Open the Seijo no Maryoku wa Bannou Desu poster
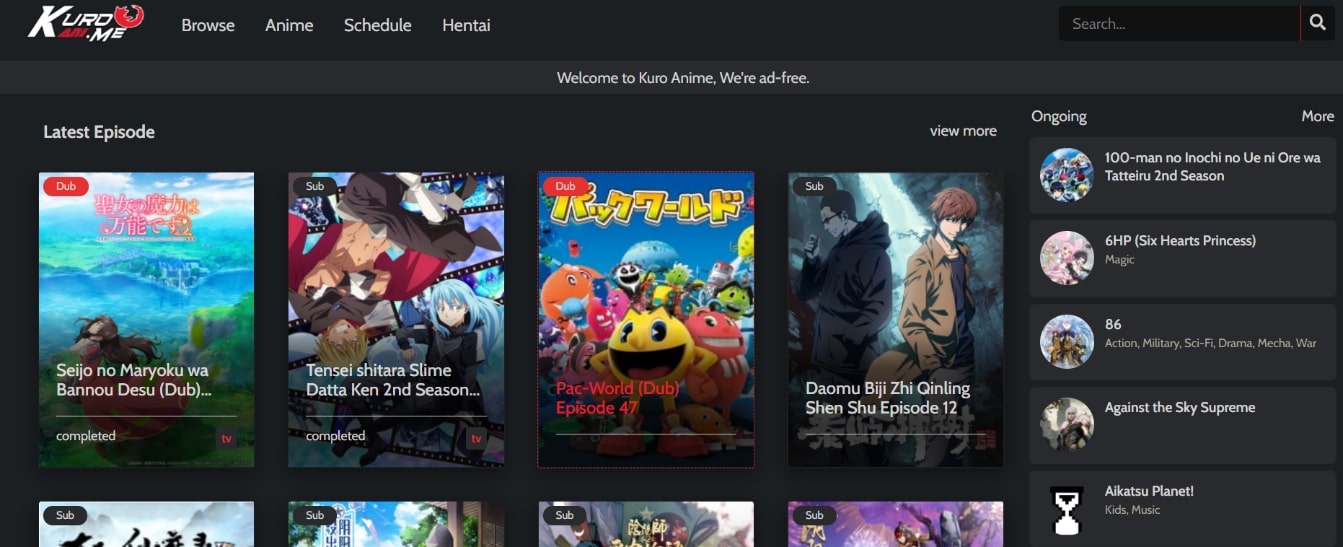The height and width of the screenshot is (547, 1343). tap(146, 319)
